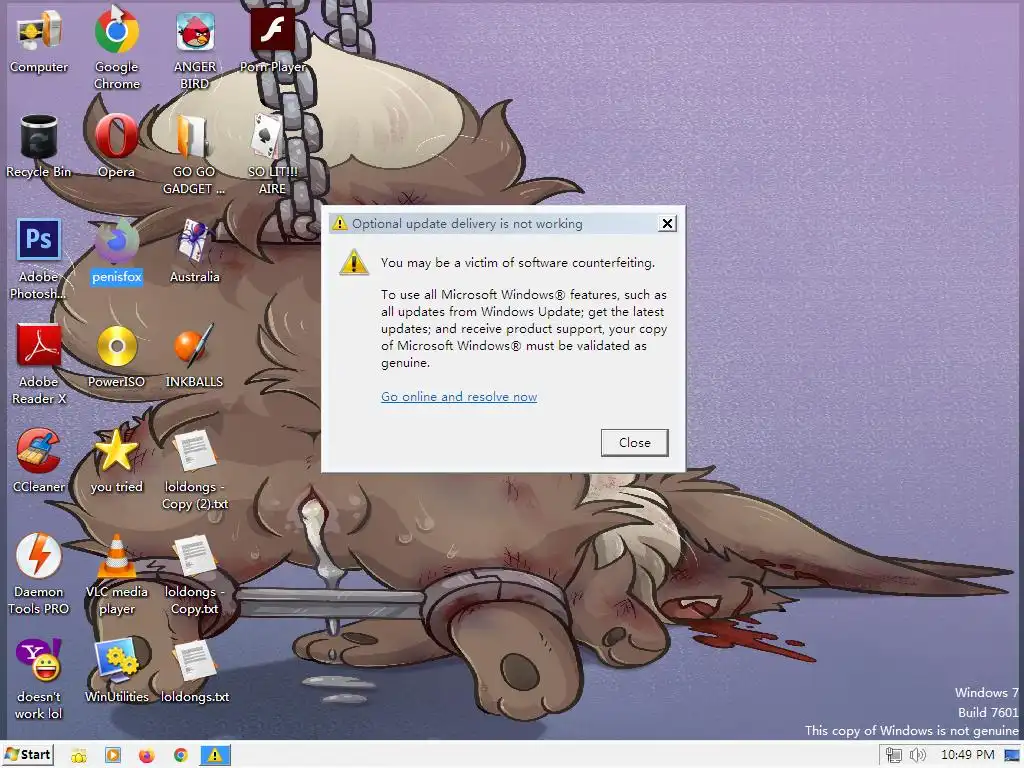The width and height of the screenshot is (1024, 768).
Task: Click the highlighted Firefox-style globe desktop shortcut
Action: pos(116,253)
